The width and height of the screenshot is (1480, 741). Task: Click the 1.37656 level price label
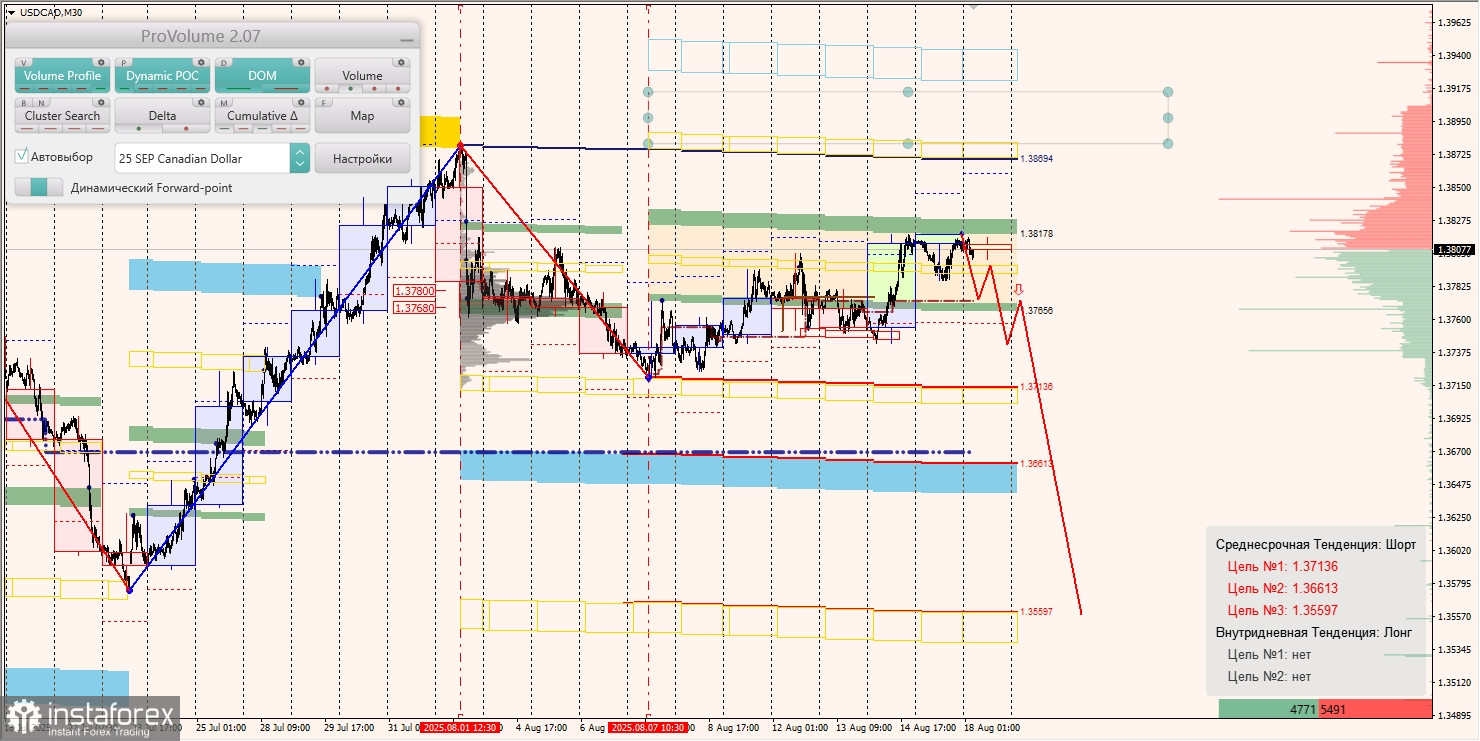[x=1036, y=311]
